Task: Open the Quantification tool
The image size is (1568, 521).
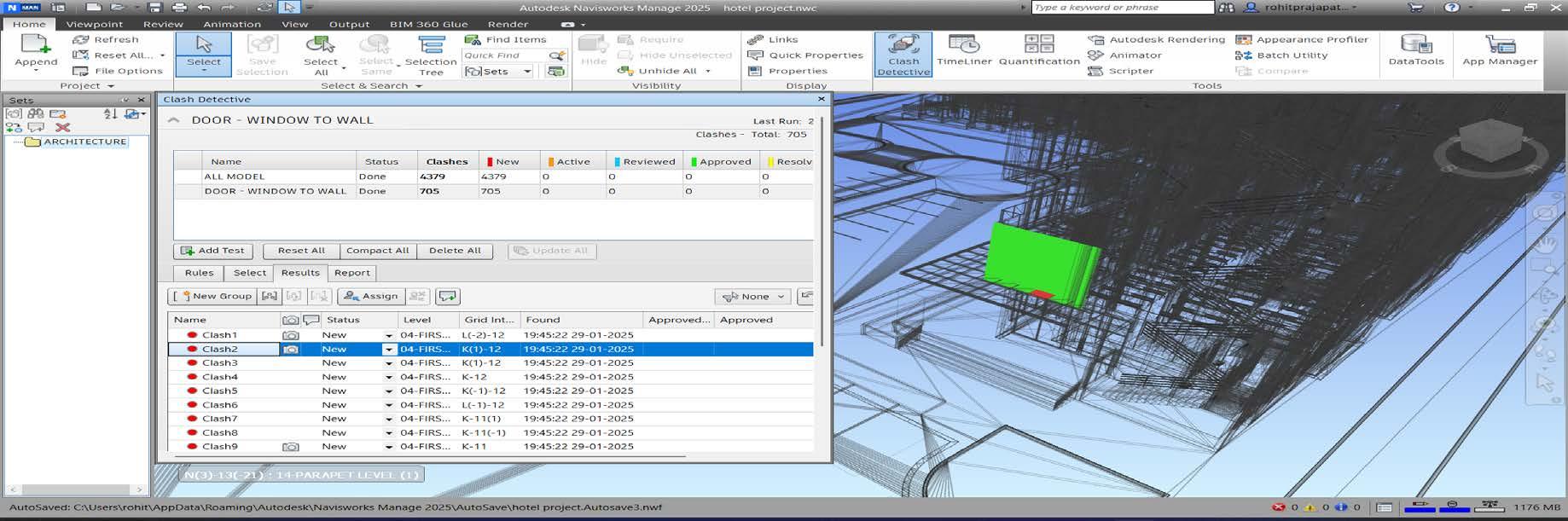Action: click(x=1039, y=50)
